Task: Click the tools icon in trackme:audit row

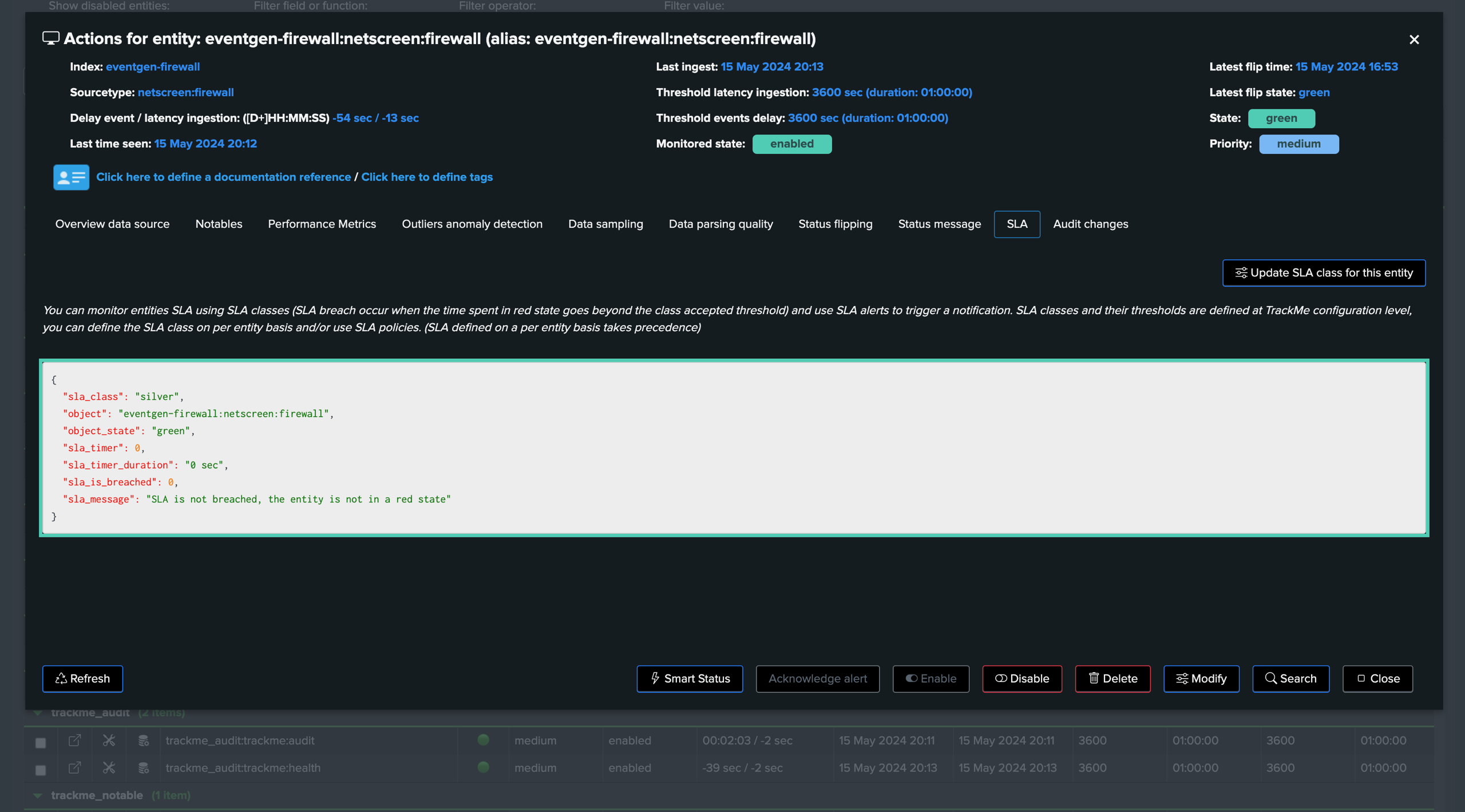Action: [109, 740]
